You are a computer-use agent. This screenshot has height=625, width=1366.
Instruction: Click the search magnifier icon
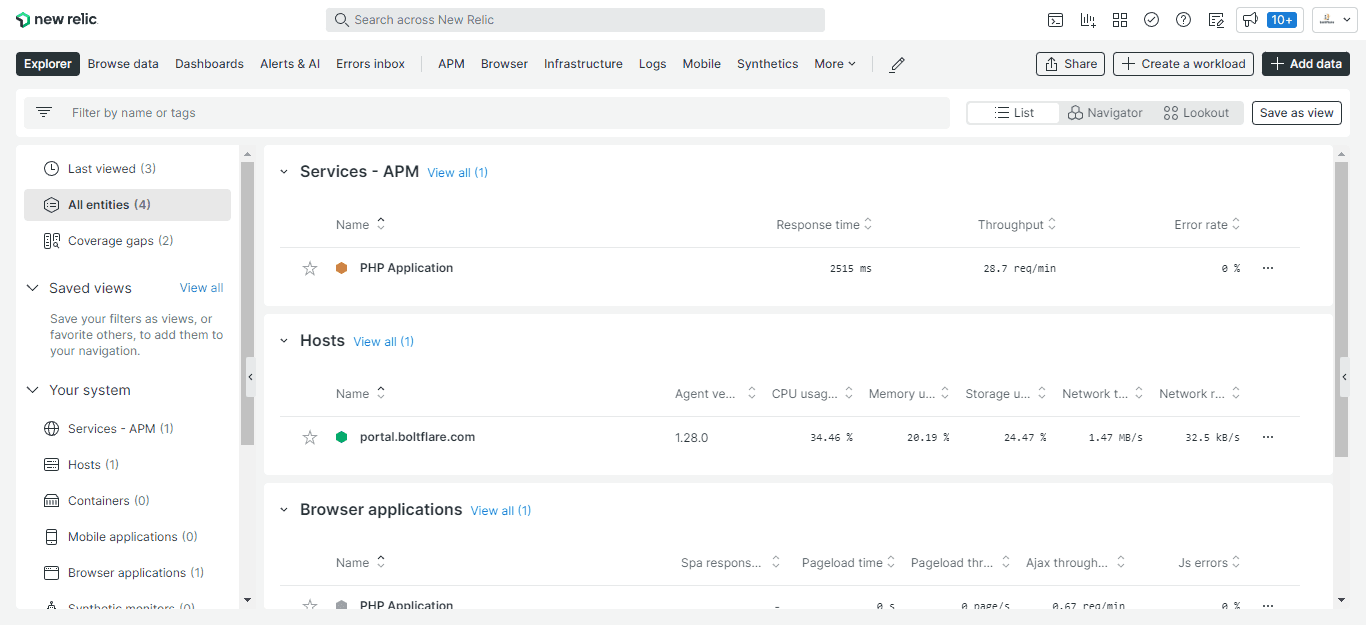[342, 20]
